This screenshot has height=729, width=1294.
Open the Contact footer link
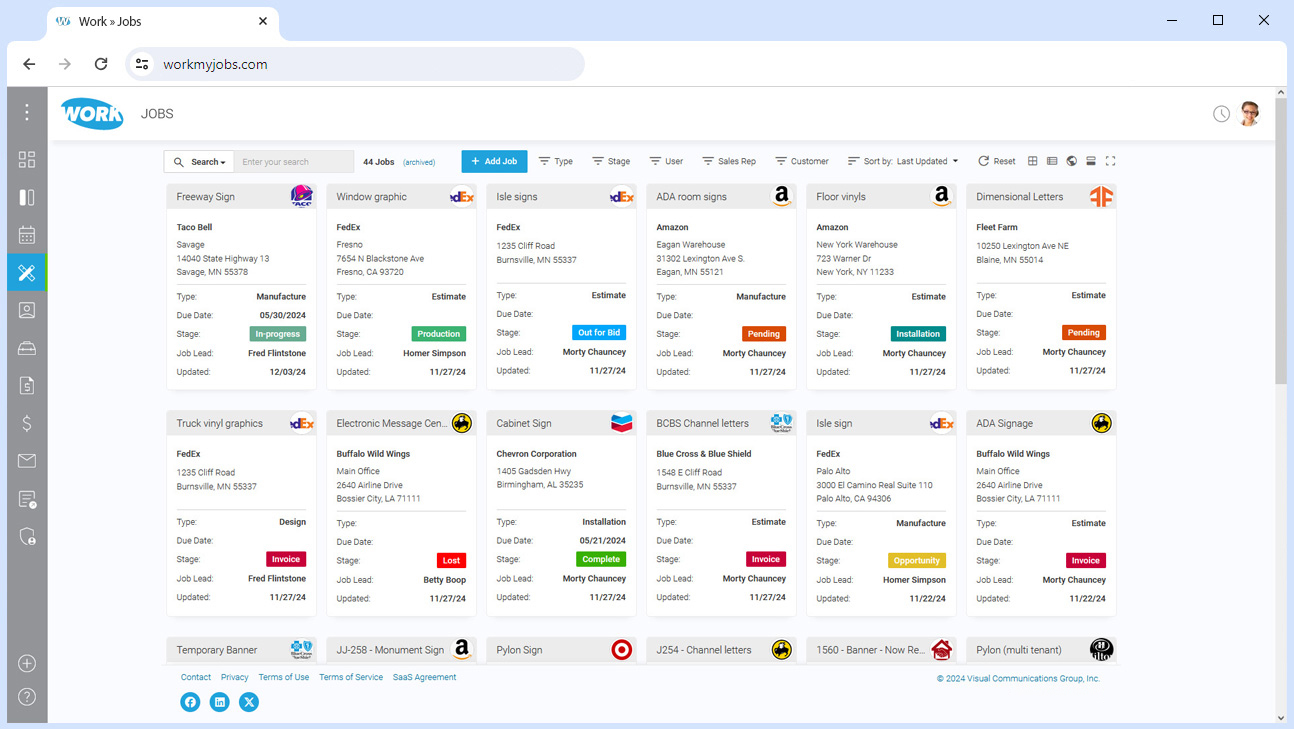coord(196,677)
